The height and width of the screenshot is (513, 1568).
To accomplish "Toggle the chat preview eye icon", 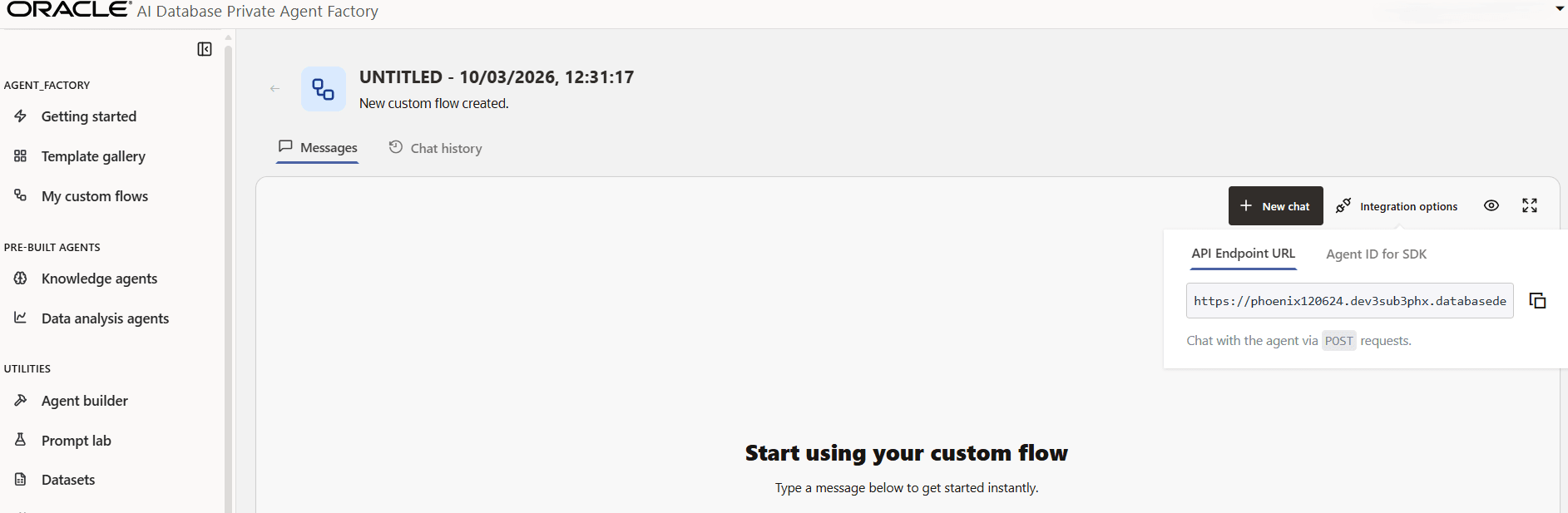I will point(1491,205).
